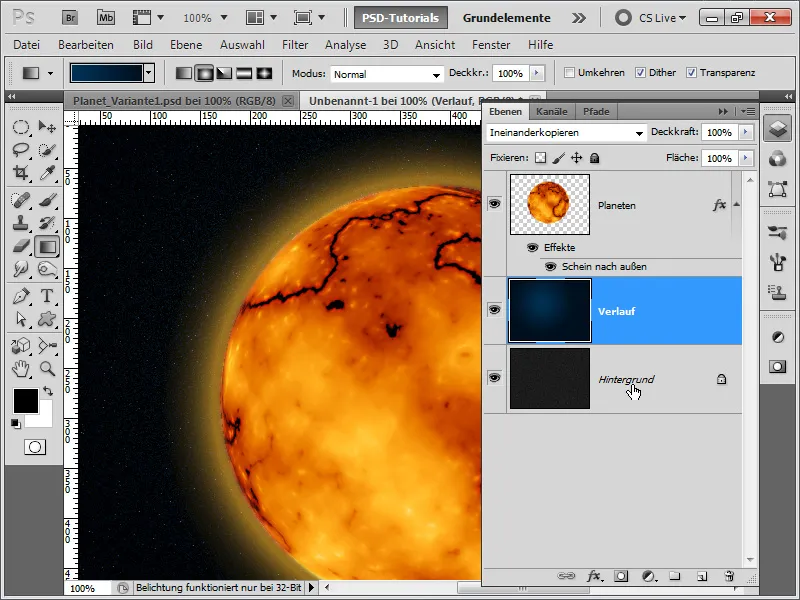Image resolution: width=800 pixels, height=600 pixels.
Task: Open layer blend mode Ineinanderkopieren dropdown
Action: pyautogui.click(x=565, y=133)
